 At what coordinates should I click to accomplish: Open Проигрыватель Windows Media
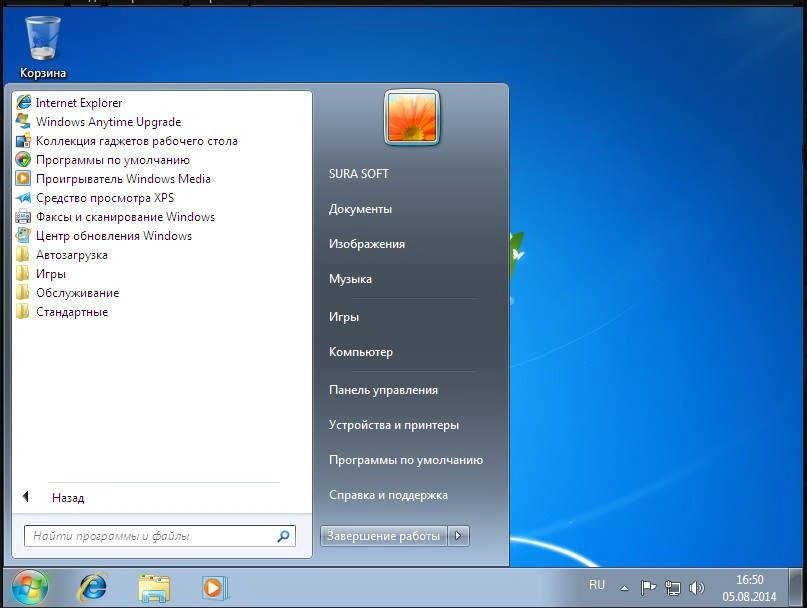105,178
